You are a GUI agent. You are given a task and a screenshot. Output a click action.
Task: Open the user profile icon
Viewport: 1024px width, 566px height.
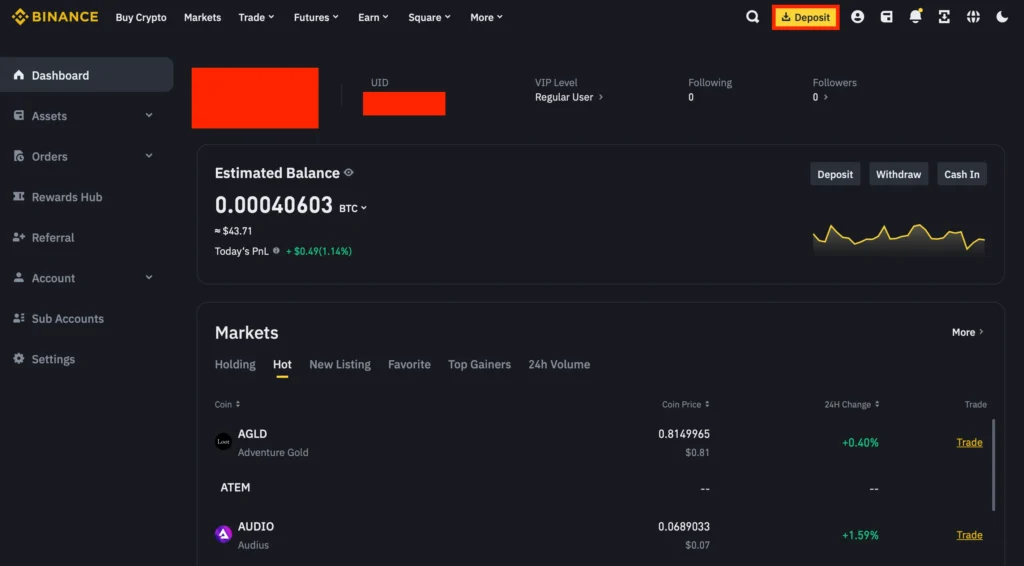857,17
